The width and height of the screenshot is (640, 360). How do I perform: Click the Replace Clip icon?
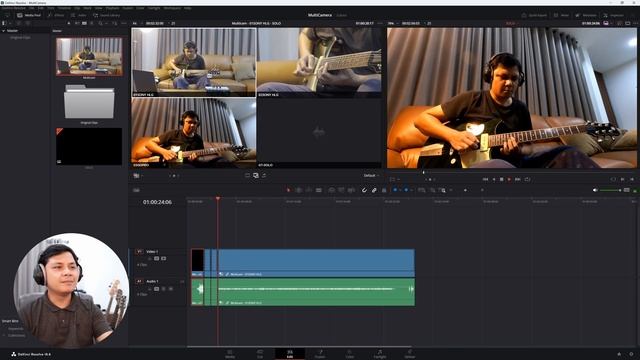click(x=351, y=190)
